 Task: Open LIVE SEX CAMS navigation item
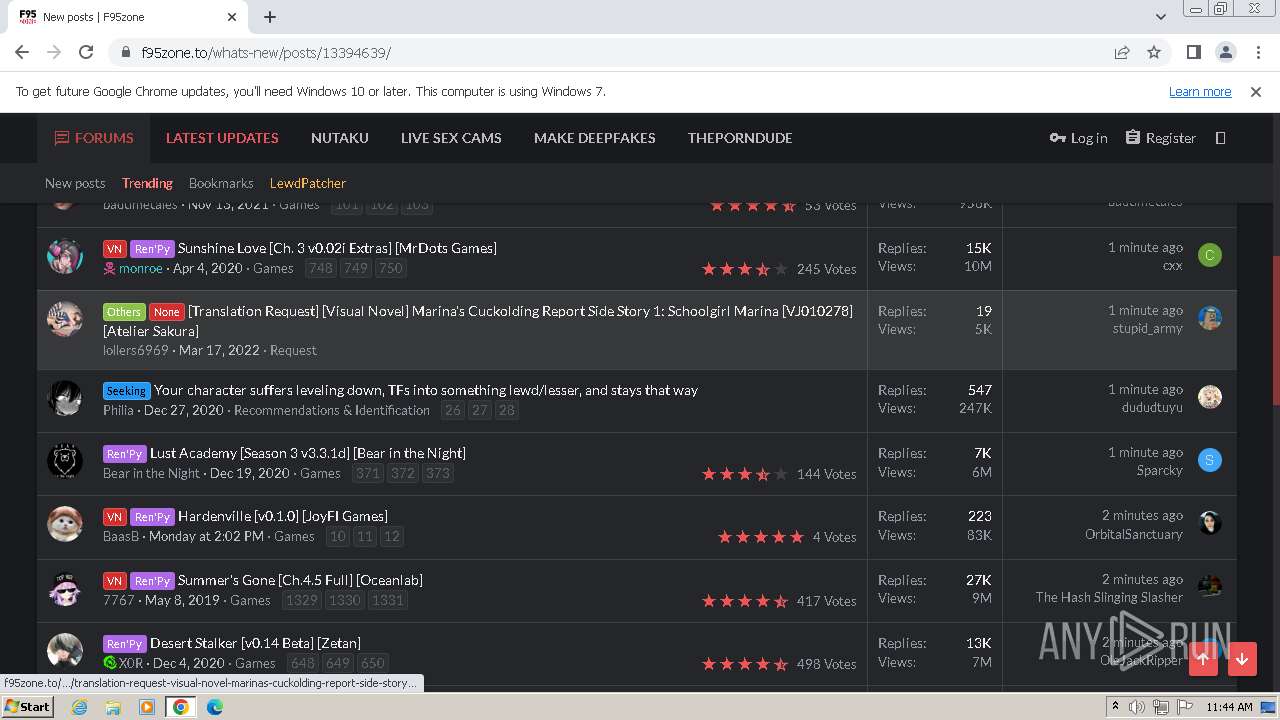(451, 138)
